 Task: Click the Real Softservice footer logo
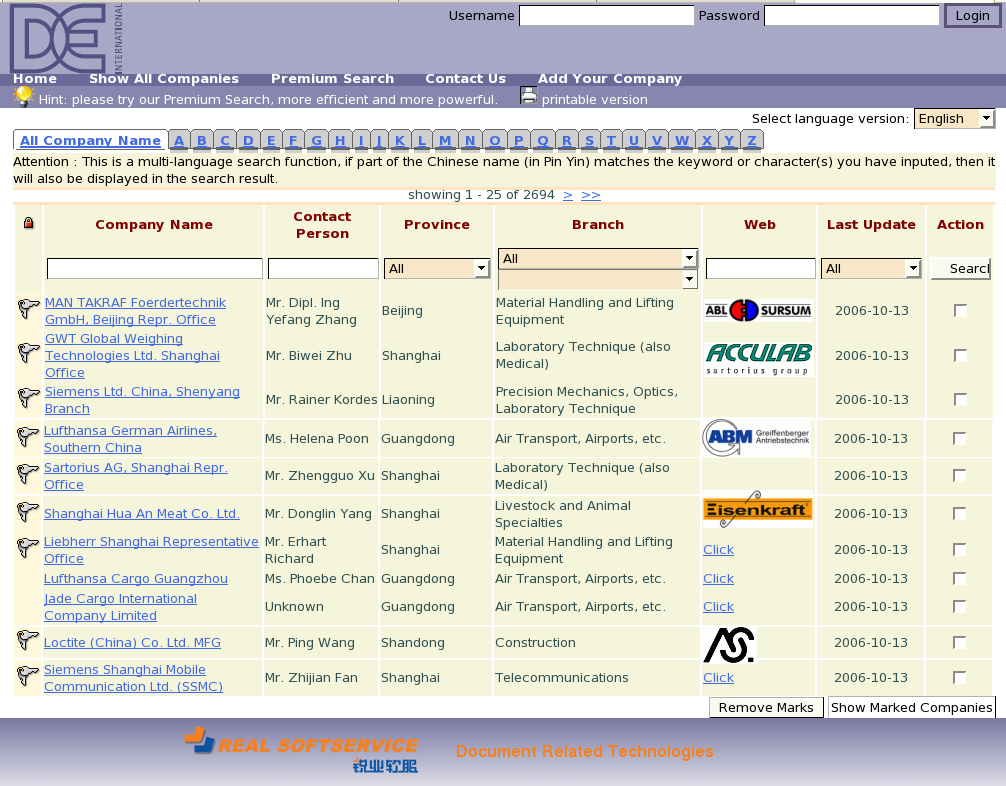coord(301,750)
